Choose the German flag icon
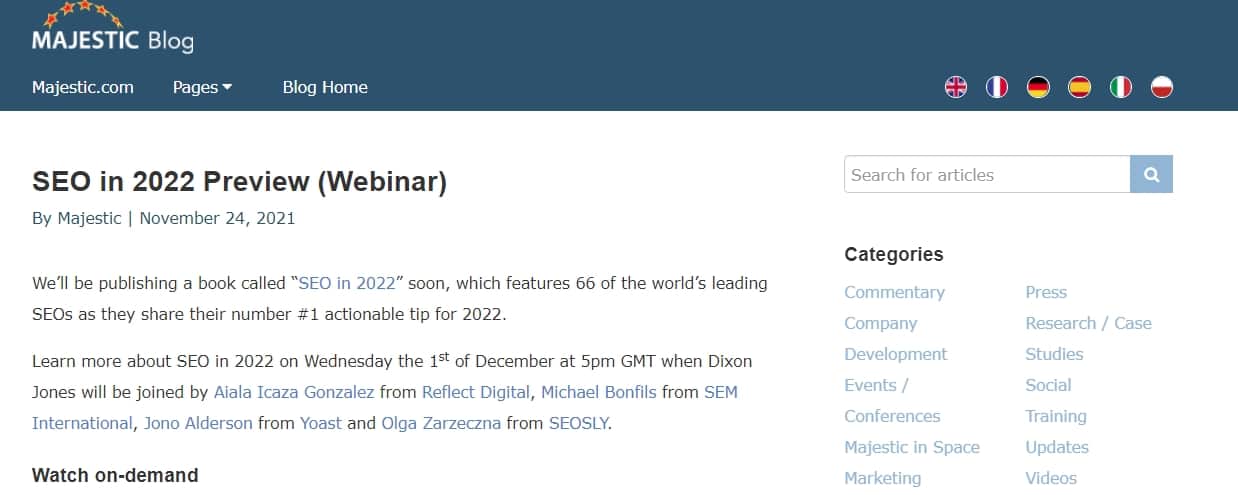 [1038, 87]
